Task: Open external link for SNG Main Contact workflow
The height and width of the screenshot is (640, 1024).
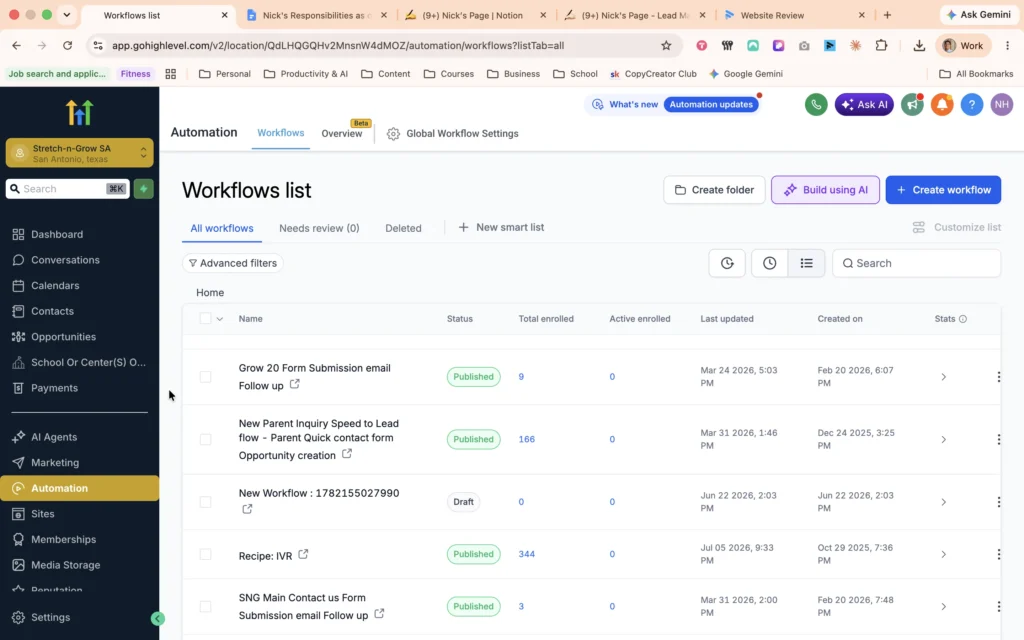Action: tap(379, 614)
